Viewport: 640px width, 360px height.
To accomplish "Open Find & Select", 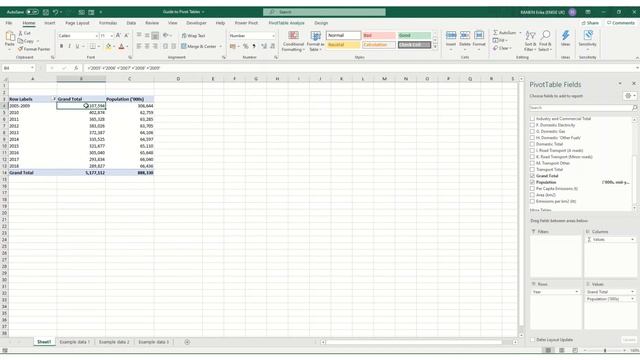I will pyautogui.click(x=545, y=41).
